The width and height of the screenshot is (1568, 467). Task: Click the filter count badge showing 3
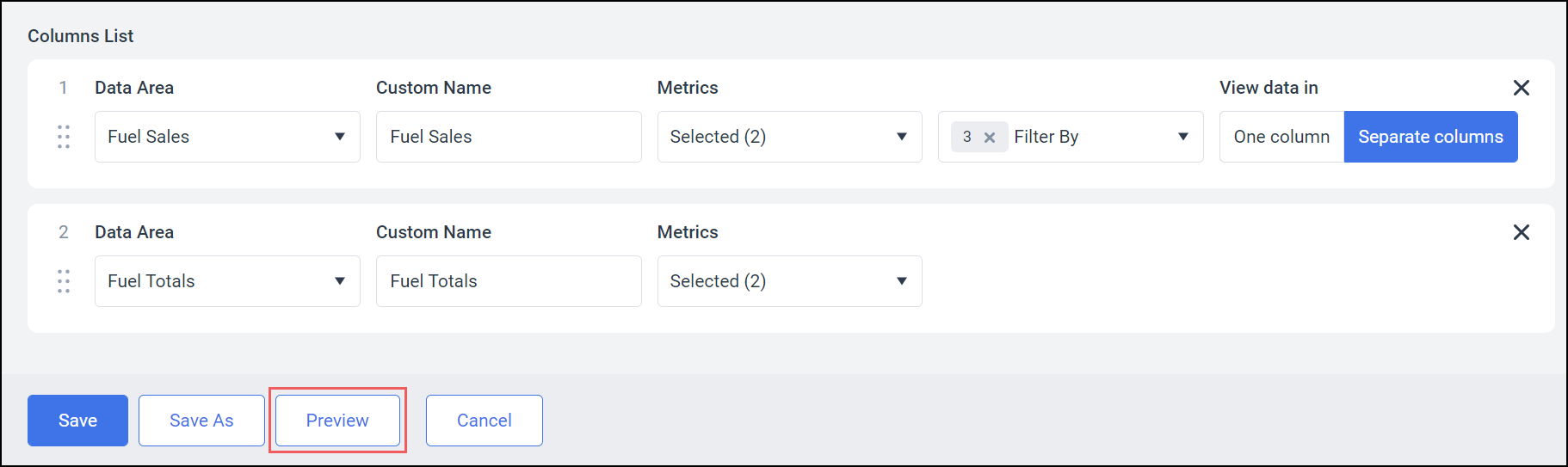click(x=967, y=137)
